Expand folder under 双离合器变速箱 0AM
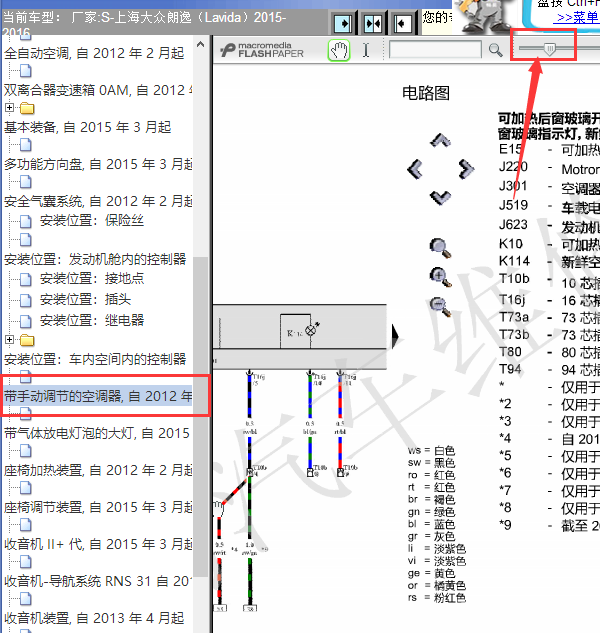This screenshot has height=633, width=600. pyautogui.click(x=9, y=108)
